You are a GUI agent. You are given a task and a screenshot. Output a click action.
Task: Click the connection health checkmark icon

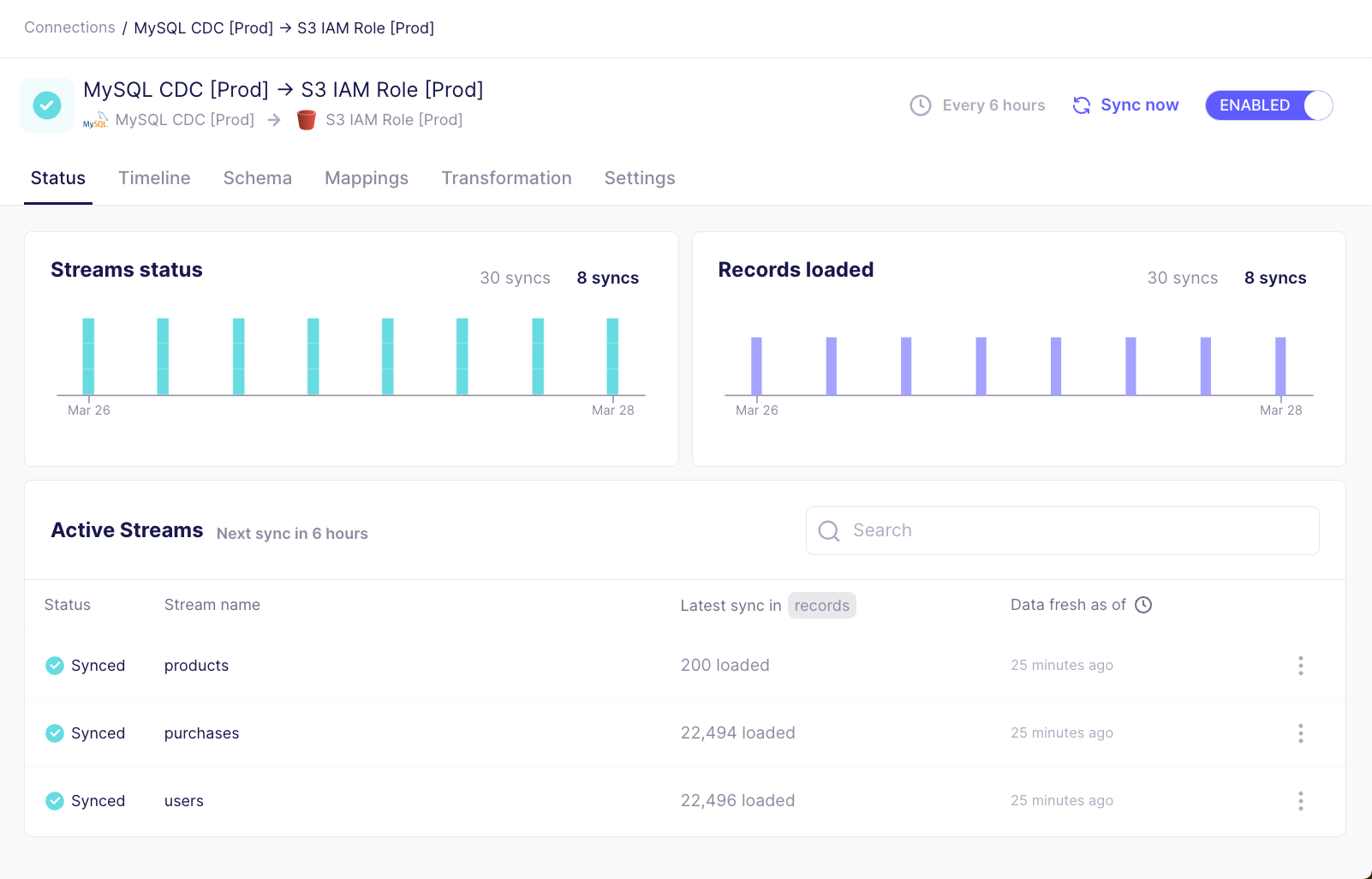tap(47, 105)
